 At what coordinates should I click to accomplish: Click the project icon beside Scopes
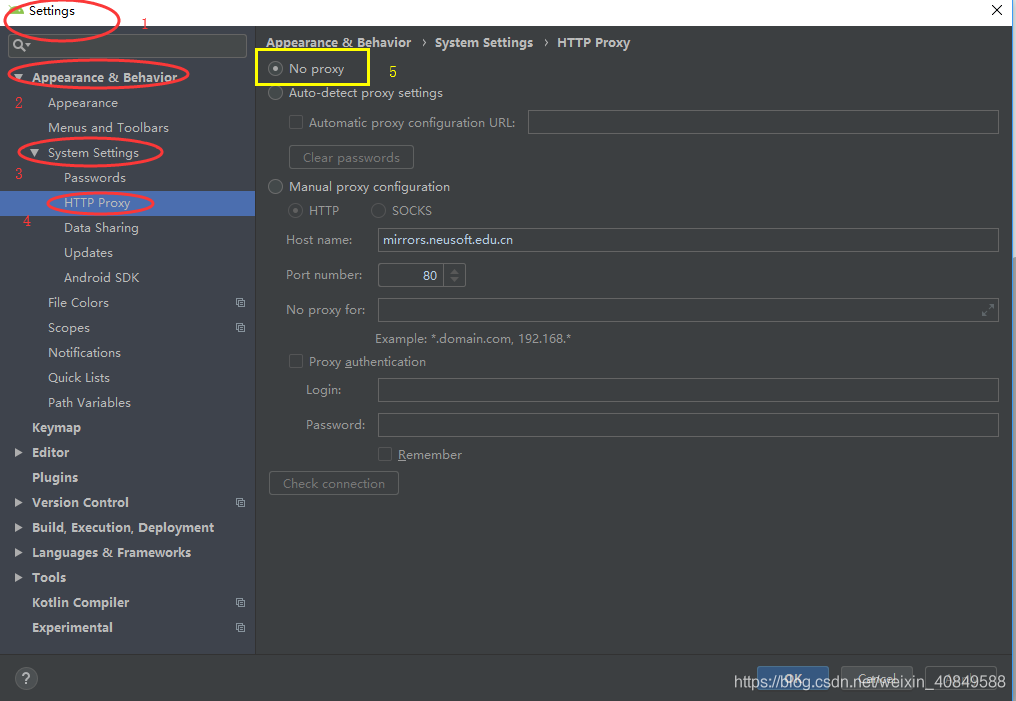point(240,327)
